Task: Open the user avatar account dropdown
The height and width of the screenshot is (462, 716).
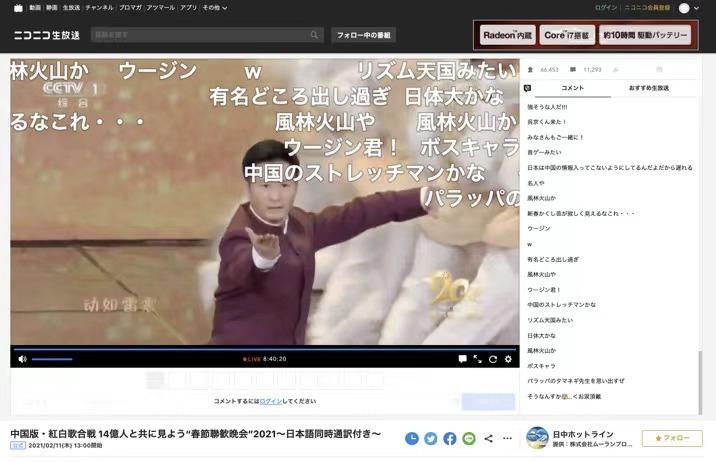Action: [x=689, y=8]
